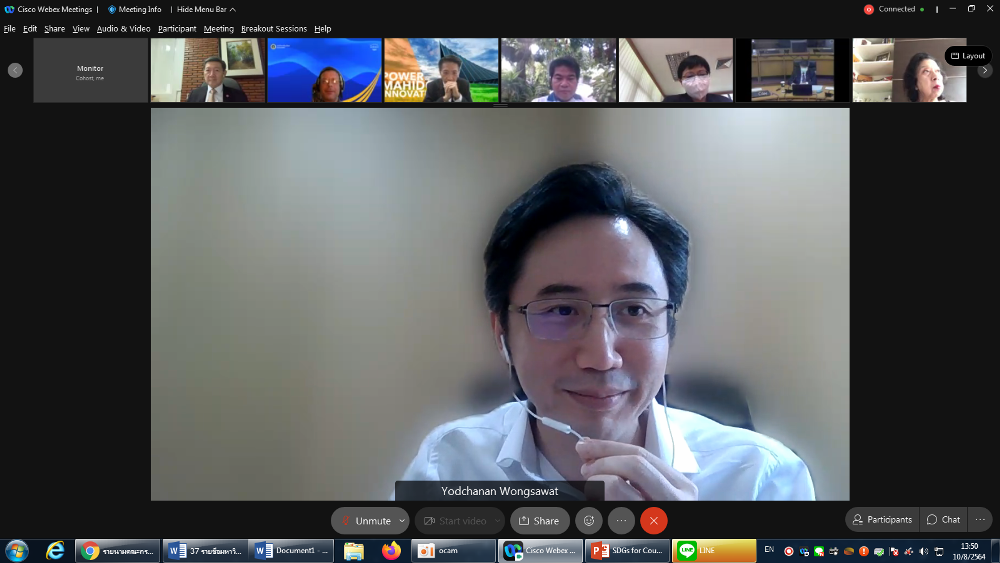Image resolution: width=1000 pixels, height=563 pixels.
Task: Open LINE app in the taskbar
Action: coord(714,551)
